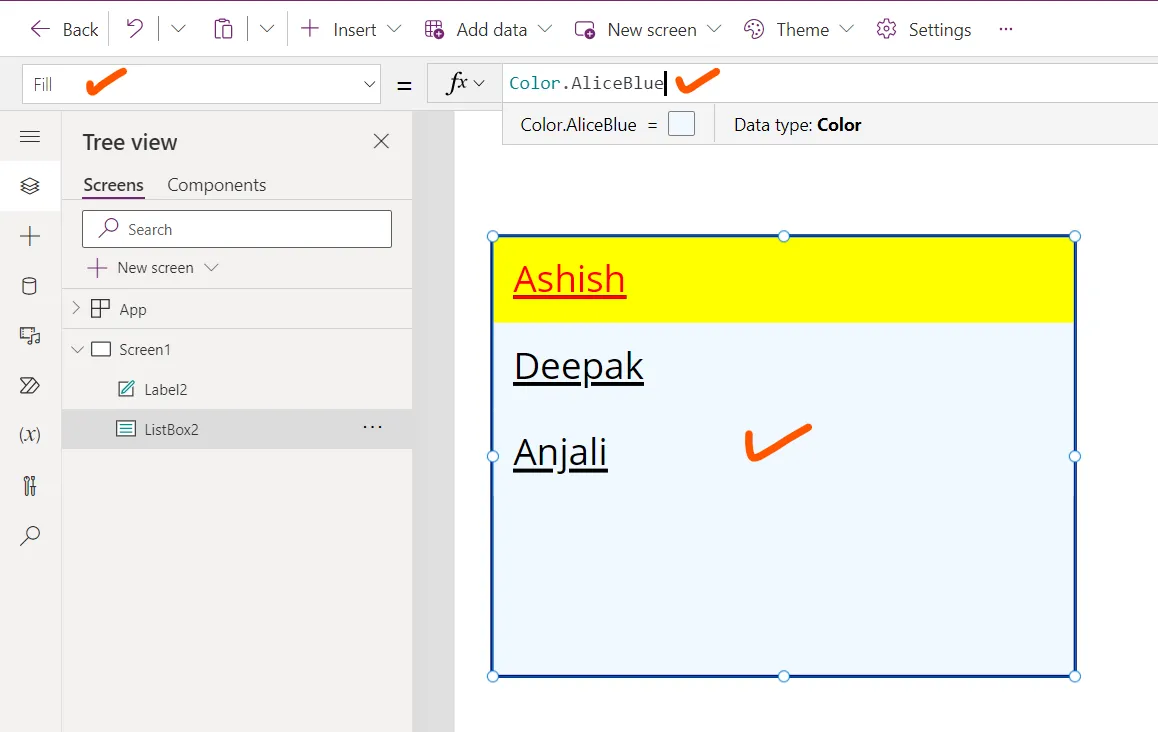1158x732 pixels.
Task: Expand the Screen1 tree item
Action: (x=78, y=349)
